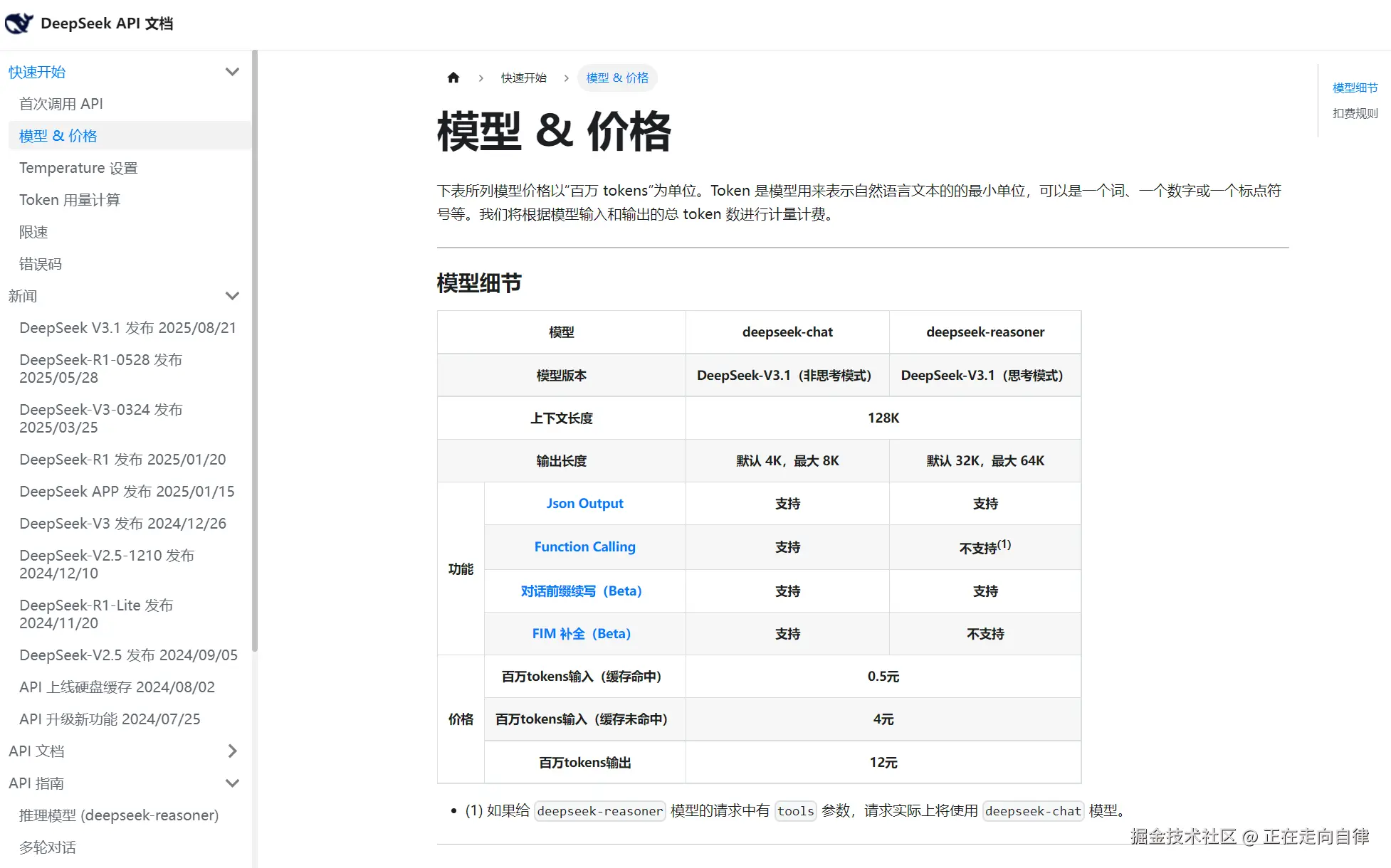Expand the API 文档 sidebar section arrow
The width and height of the screenshot is (1391, 868).
coord(232,751)
